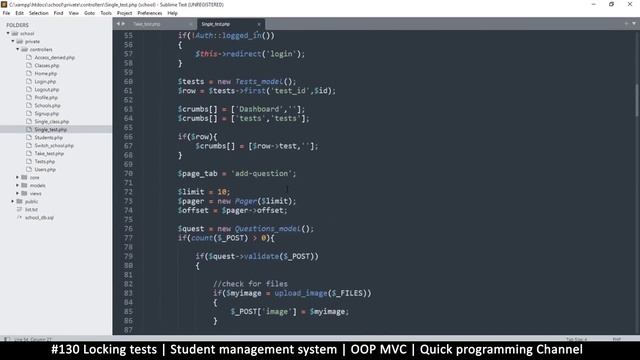Expand the core folder
The height and width of the screenshot is (360, 640).
click(x=18, y=177)
